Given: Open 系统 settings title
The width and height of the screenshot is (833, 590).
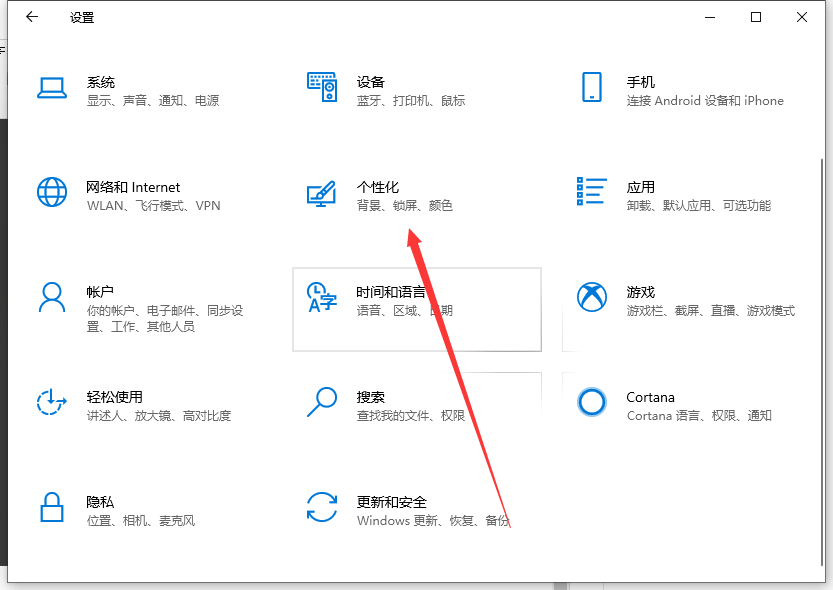Looking at the screenshot, I should 101,82.
